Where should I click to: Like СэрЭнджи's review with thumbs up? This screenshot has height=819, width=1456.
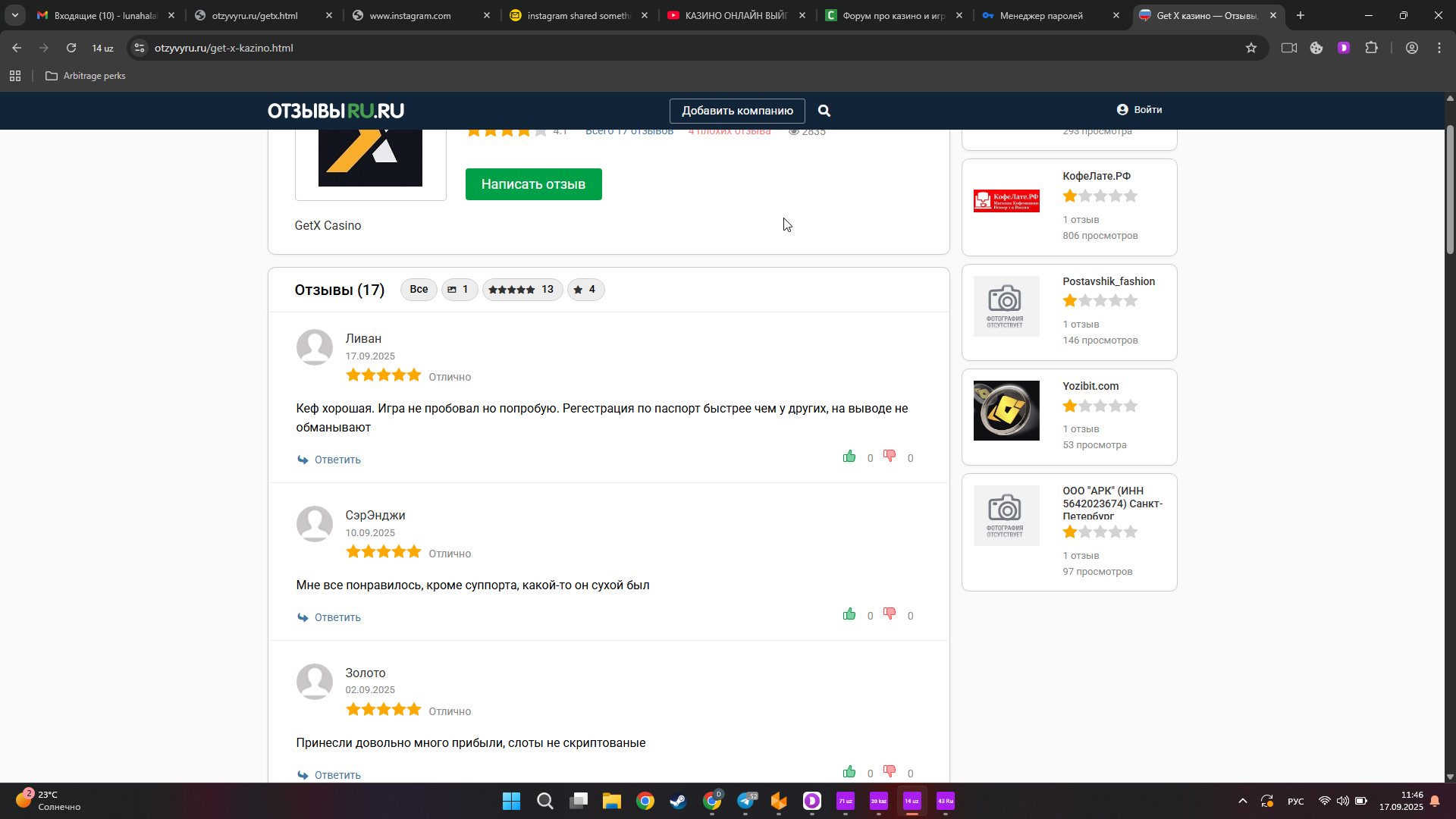[849, 614]
